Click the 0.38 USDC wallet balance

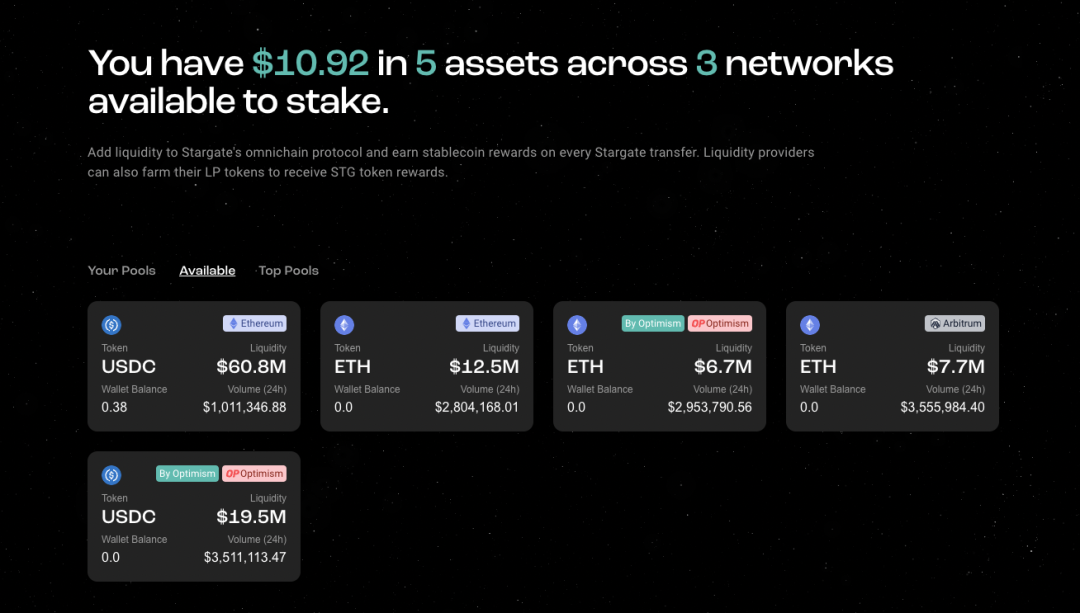[x=114, y=408]
